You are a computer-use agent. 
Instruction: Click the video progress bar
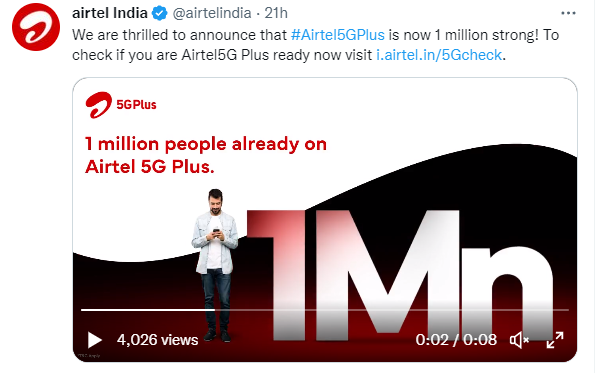tap(325, 309)
